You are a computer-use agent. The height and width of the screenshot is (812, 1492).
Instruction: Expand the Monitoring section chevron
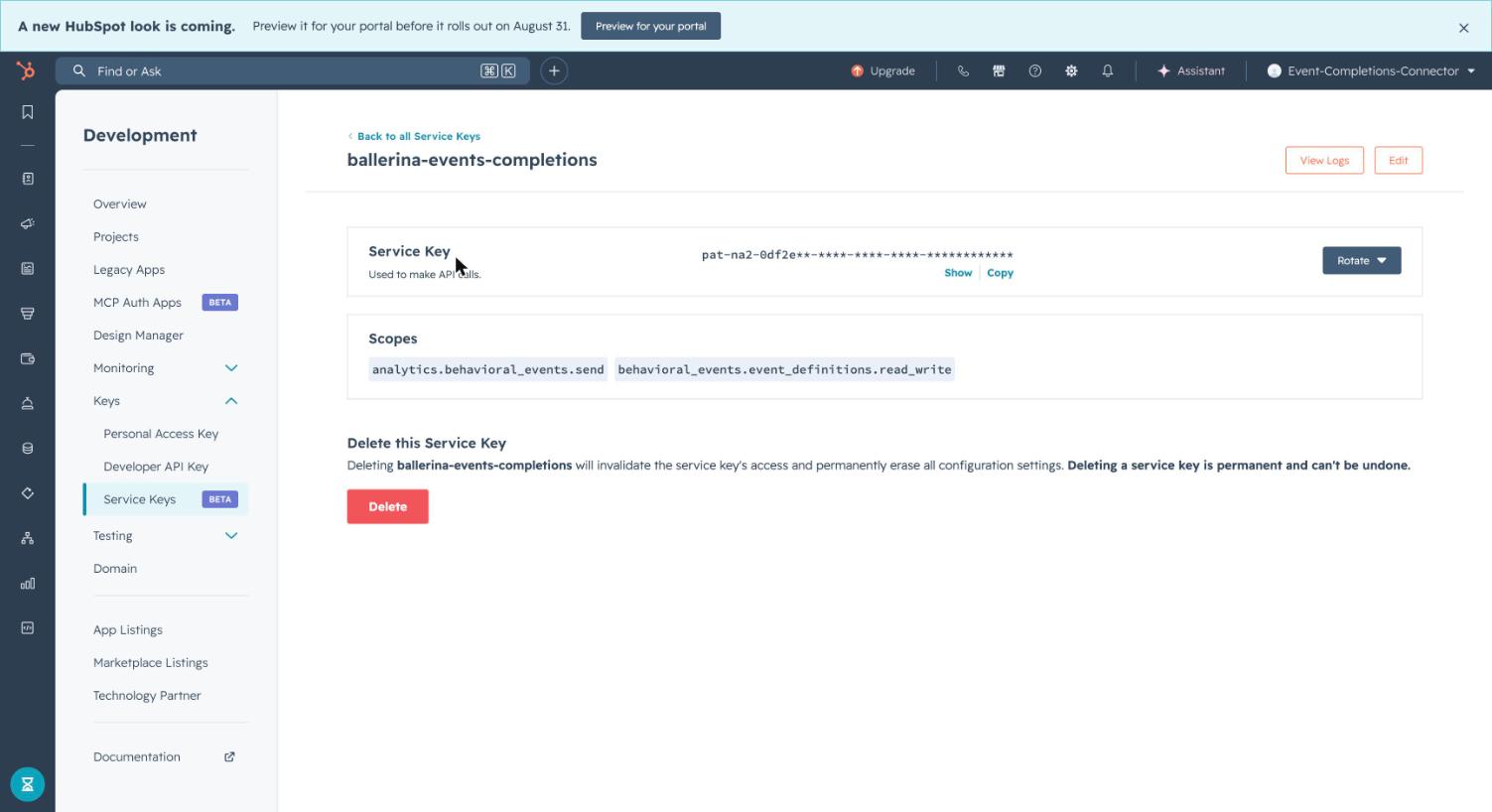(231, 368)
